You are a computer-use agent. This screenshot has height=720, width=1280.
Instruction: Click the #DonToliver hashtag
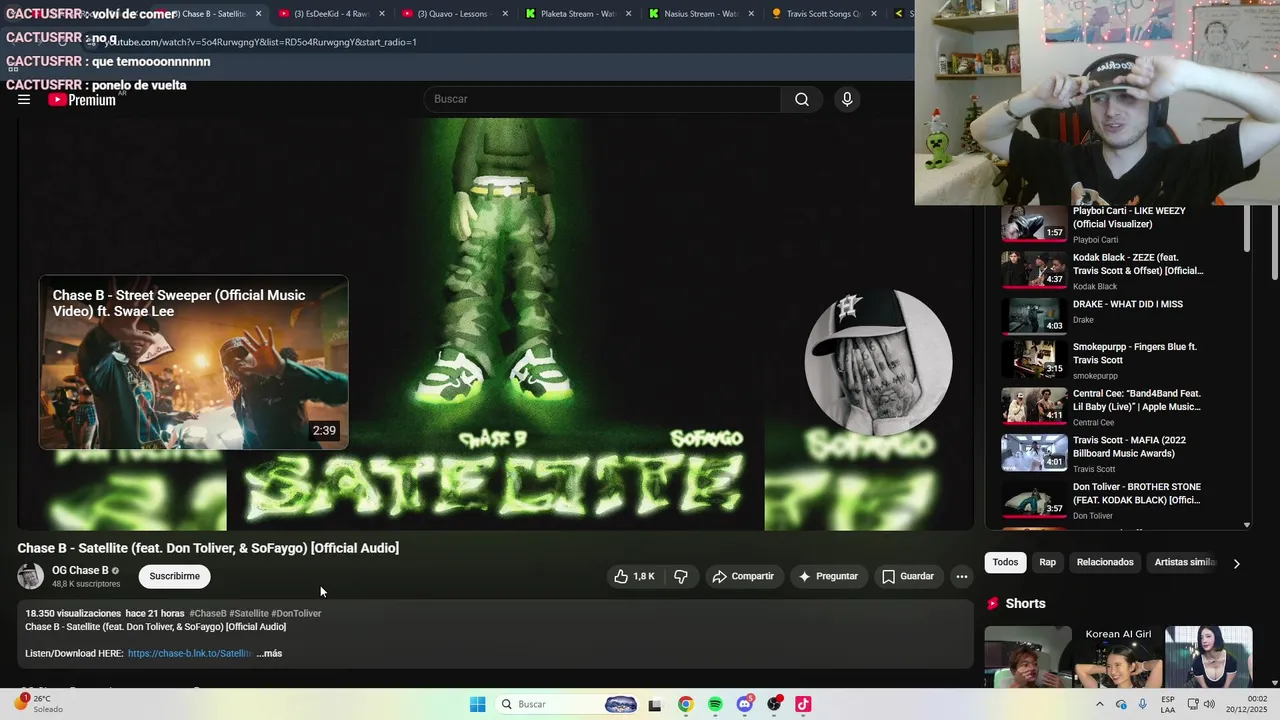pyautogui.click(x=296, y=613)
